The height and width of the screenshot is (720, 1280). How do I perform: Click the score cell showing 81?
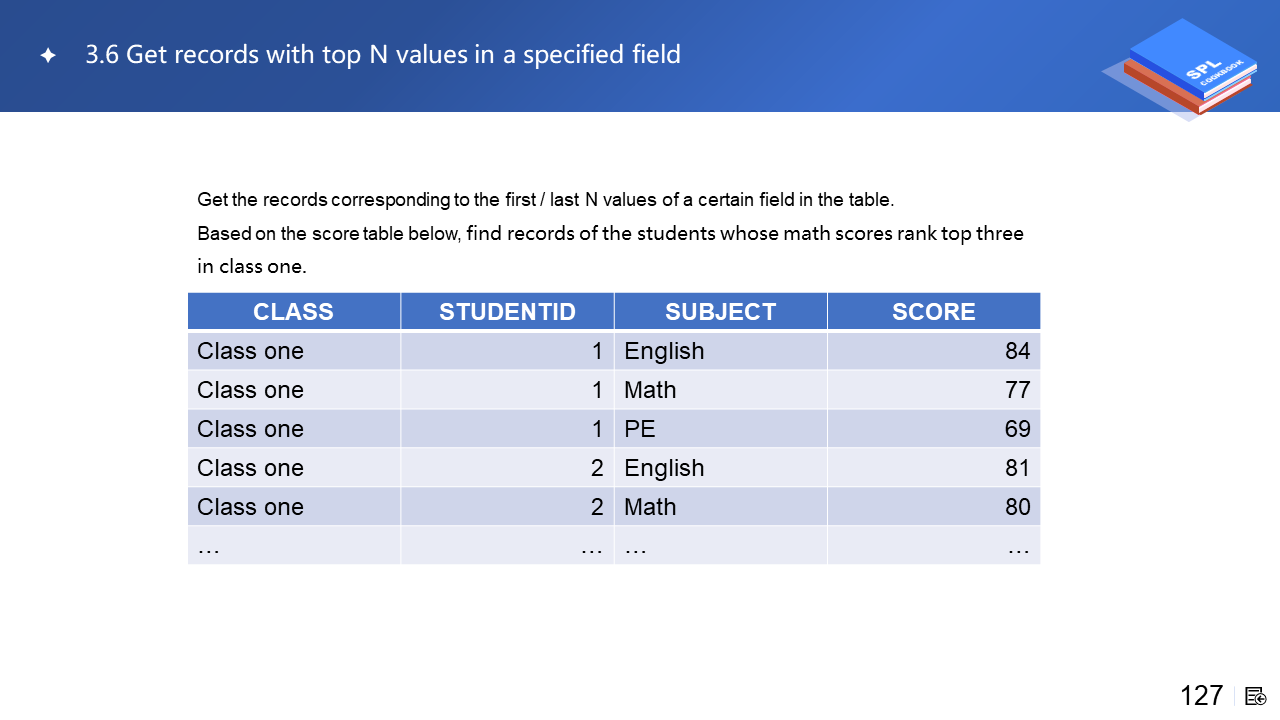tap(1017, 468)
